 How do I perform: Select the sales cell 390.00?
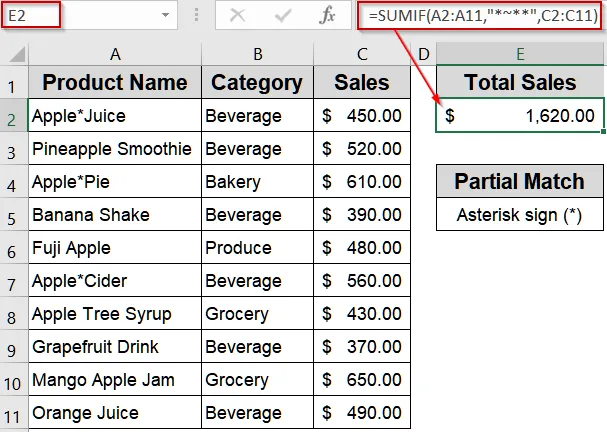click(362, 214)
